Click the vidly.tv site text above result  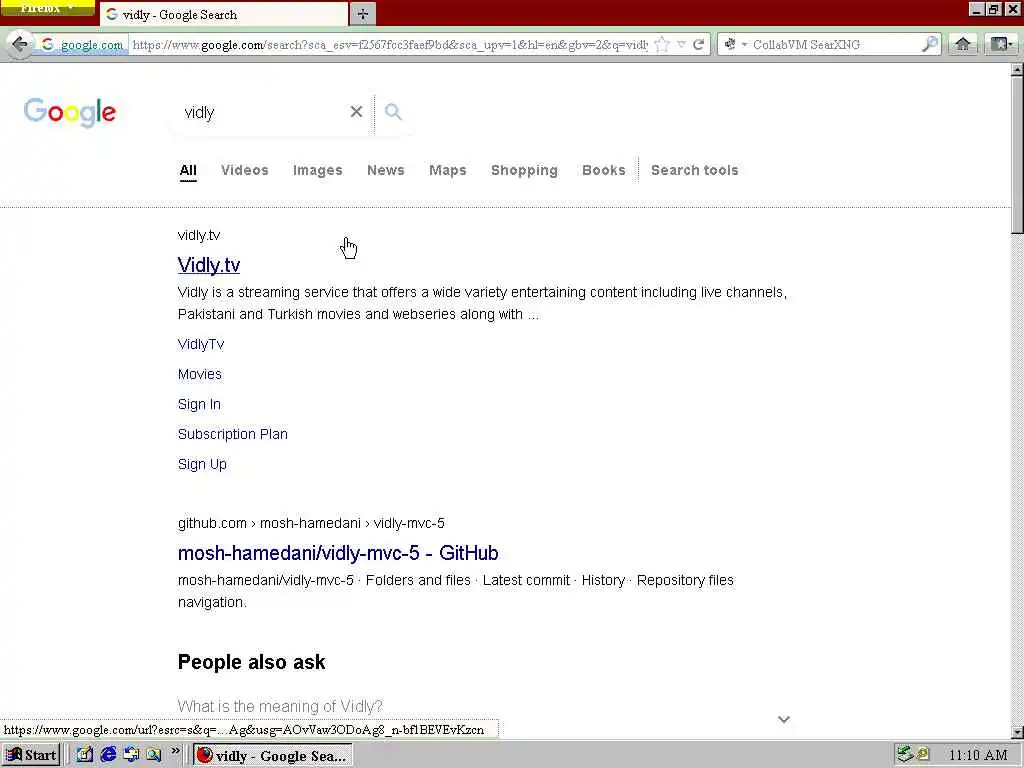point(199,235)
